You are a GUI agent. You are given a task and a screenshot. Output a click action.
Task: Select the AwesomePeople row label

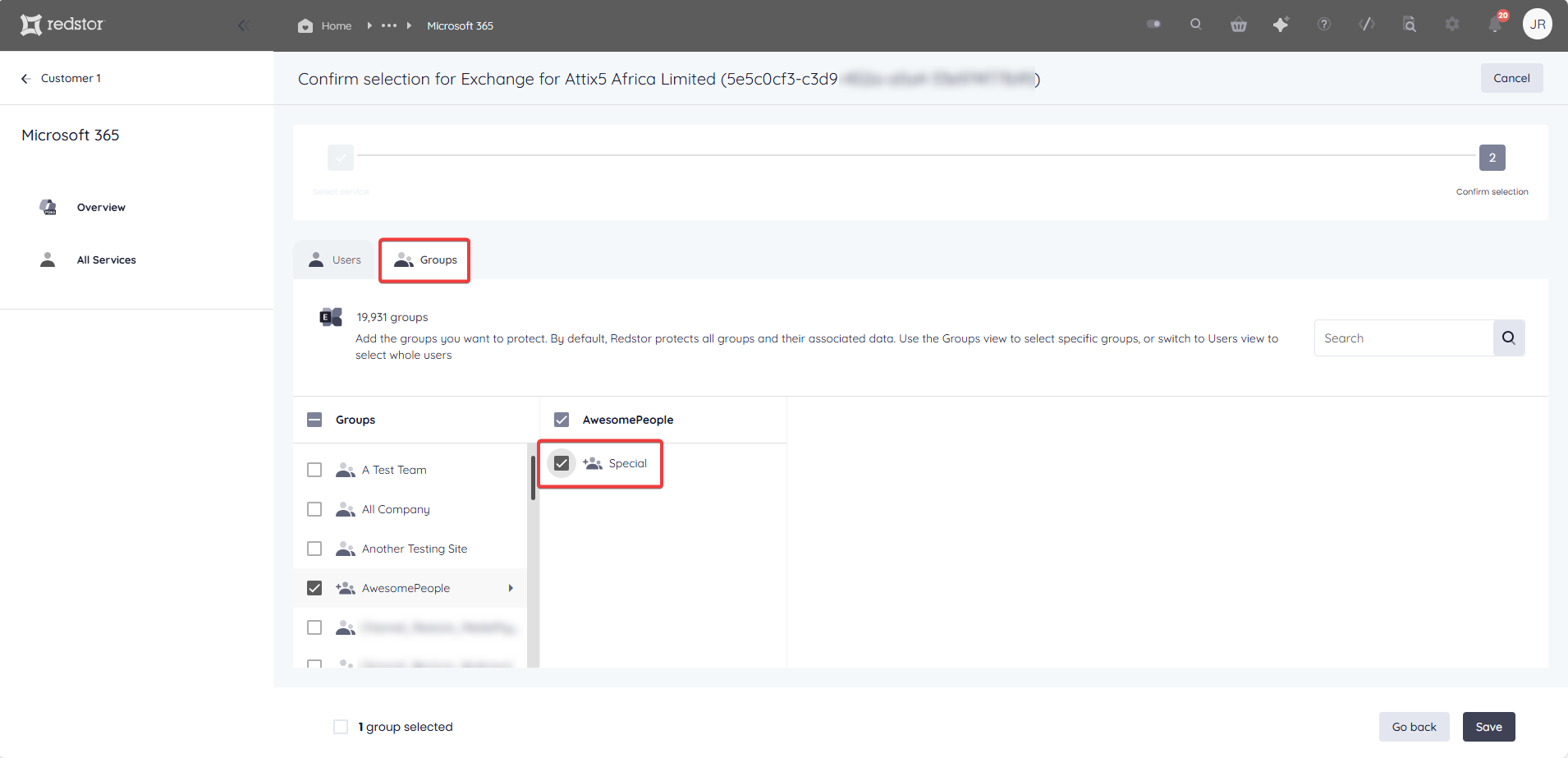point(406,588)
